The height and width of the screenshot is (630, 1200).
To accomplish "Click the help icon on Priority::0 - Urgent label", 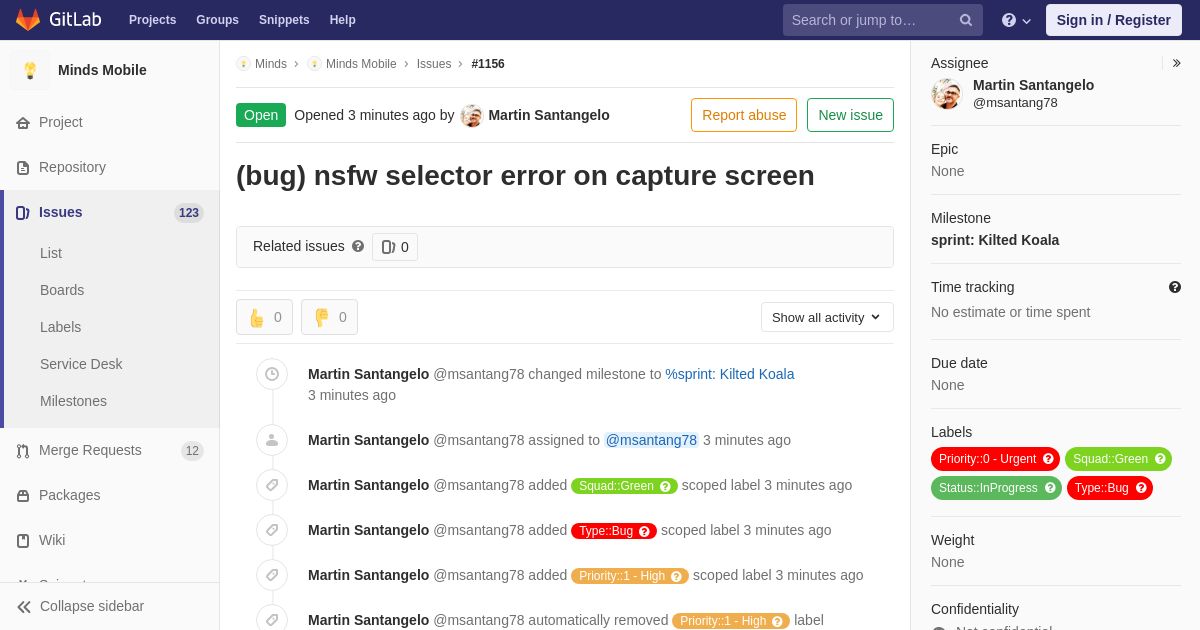I will (x=1048, y=459).
